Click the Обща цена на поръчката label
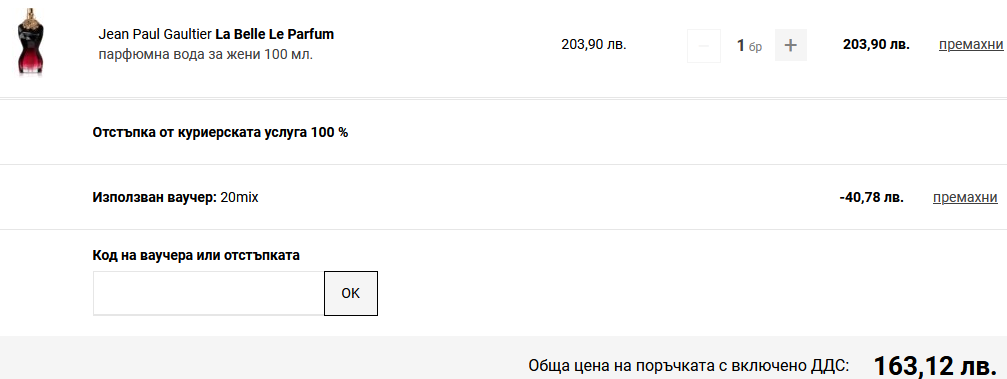The height and width of the screenshot is (379, 1007). (x=688, y=366)
